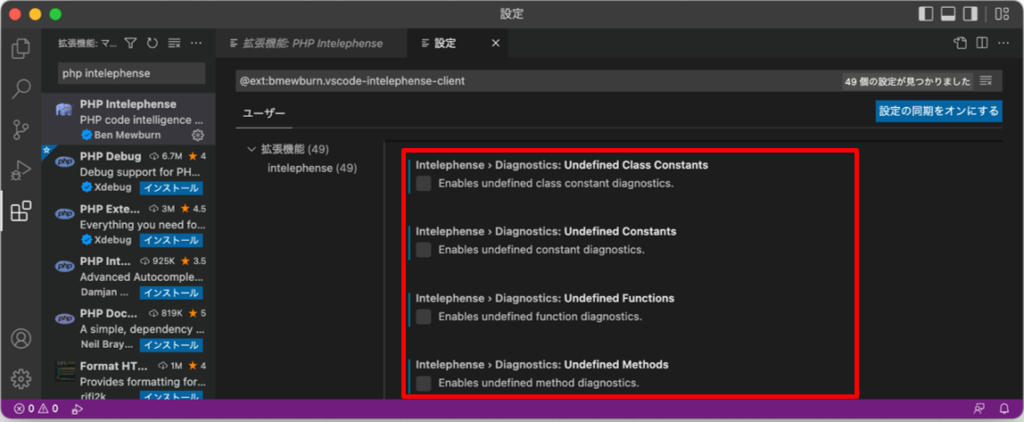This screenshot has width=1024, height=422.
Task: Refresh the extensions list
Action: tap(152, 43)
